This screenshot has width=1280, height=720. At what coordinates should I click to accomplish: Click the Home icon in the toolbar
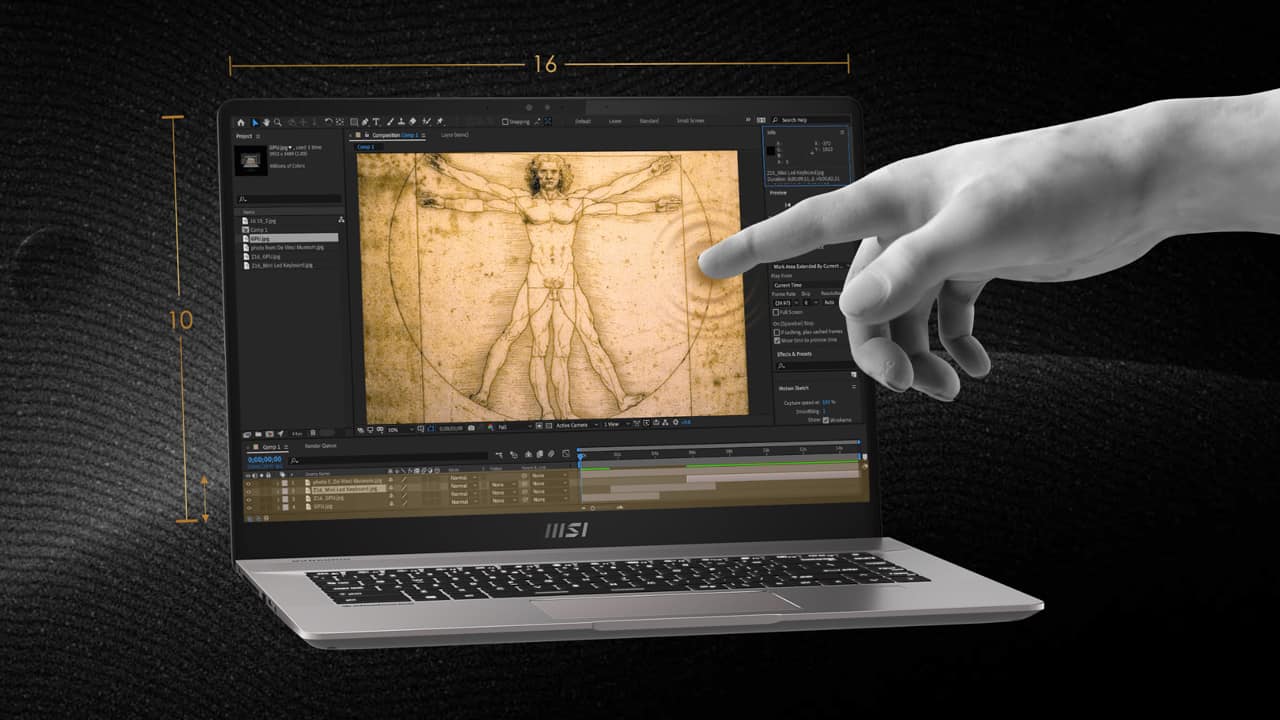pyautogui.click(x=241, y=122)
